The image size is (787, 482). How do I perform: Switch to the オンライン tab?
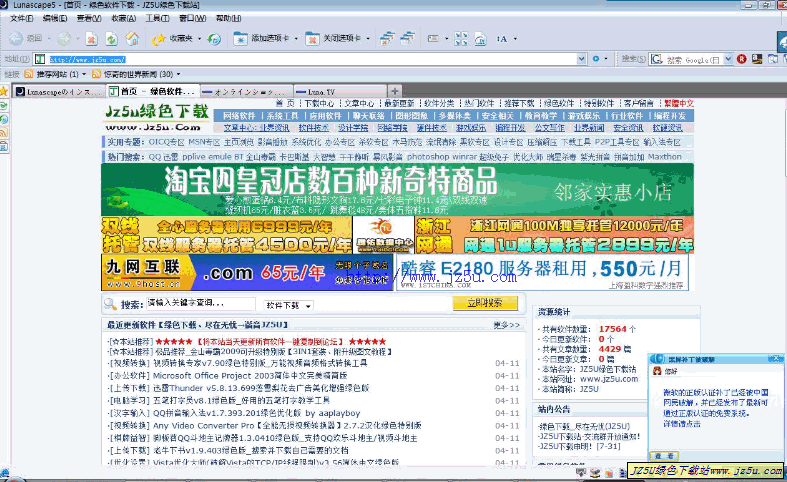[x=246, y=91]
